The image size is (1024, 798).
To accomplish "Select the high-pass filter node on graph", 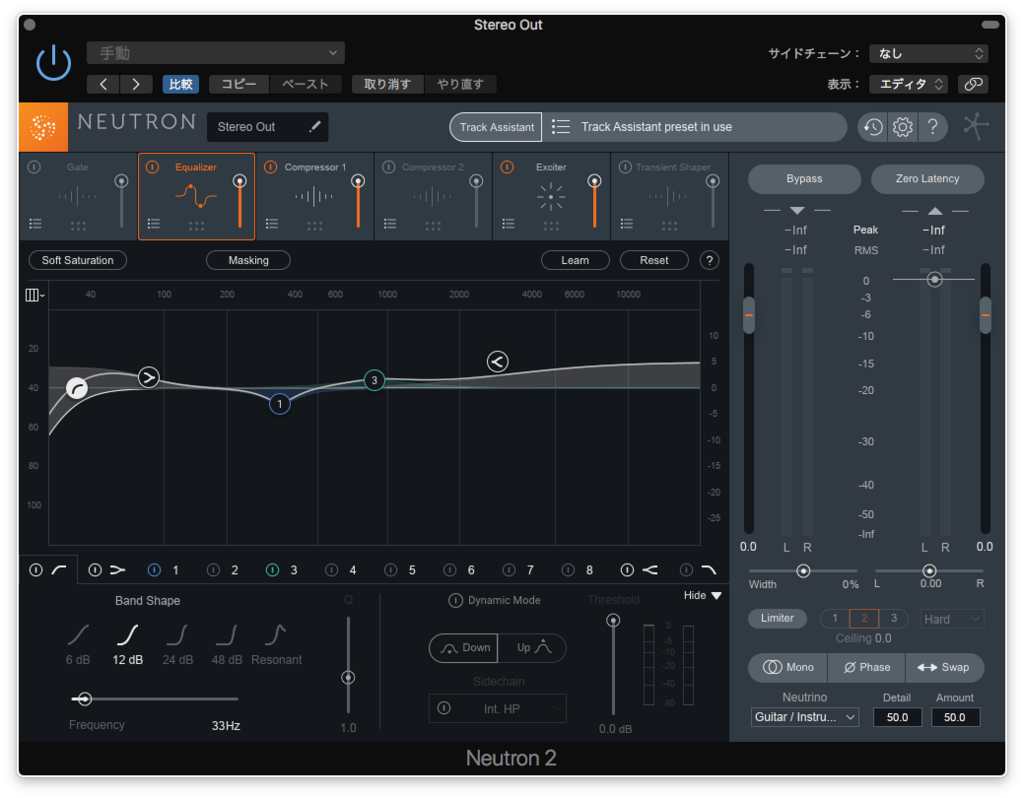I will (77, 389).
